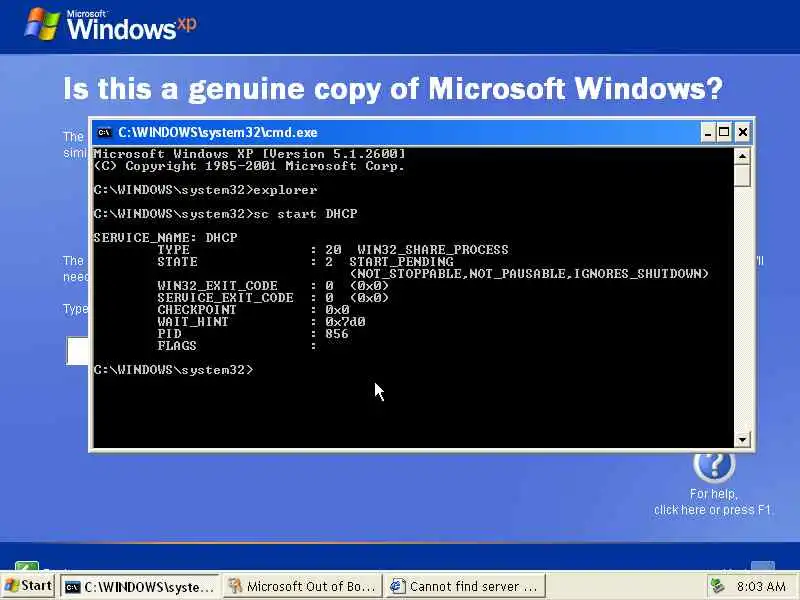Click the Windows XP logo

click(111, 24)
